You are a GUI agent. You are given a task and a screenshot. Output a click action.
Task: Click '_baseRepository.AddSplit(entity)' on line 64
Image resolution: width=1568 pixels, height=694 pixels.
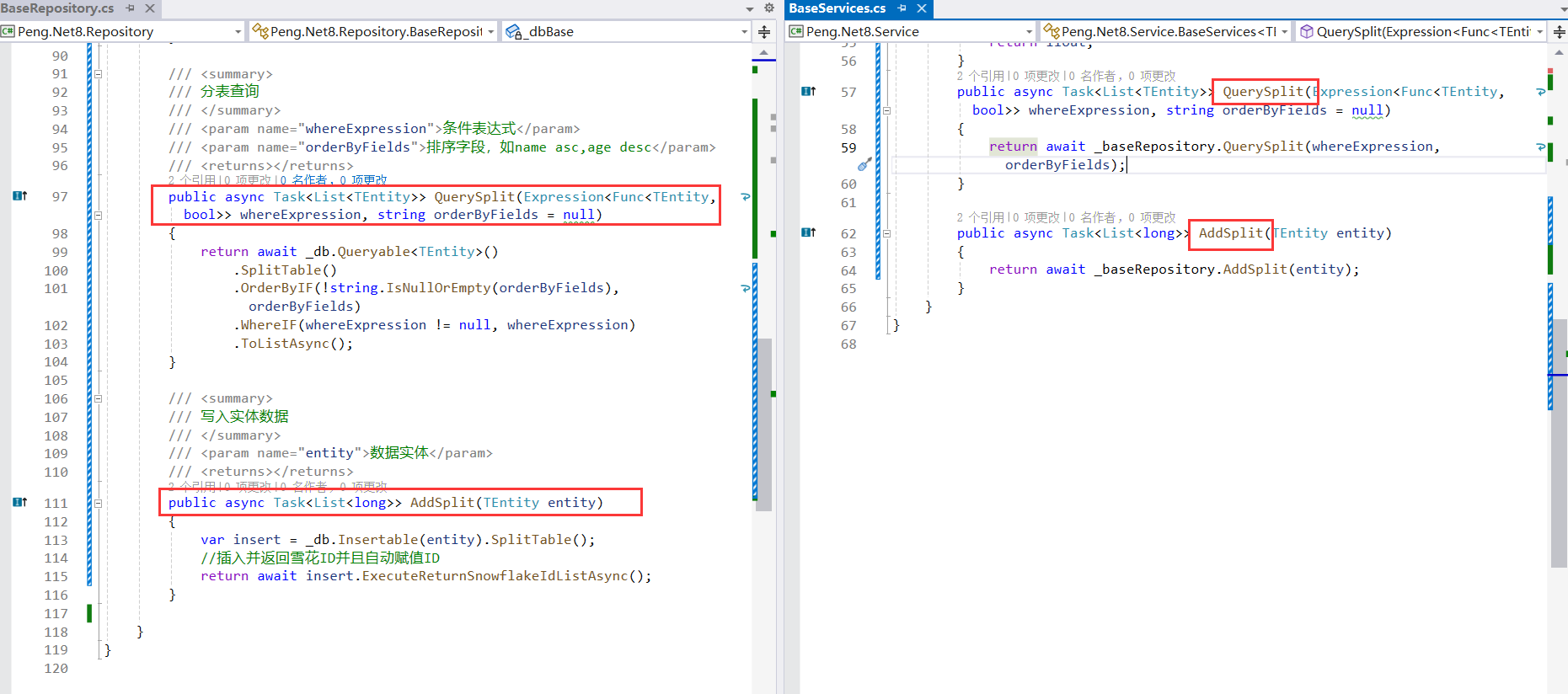[x=1223, y=270]
